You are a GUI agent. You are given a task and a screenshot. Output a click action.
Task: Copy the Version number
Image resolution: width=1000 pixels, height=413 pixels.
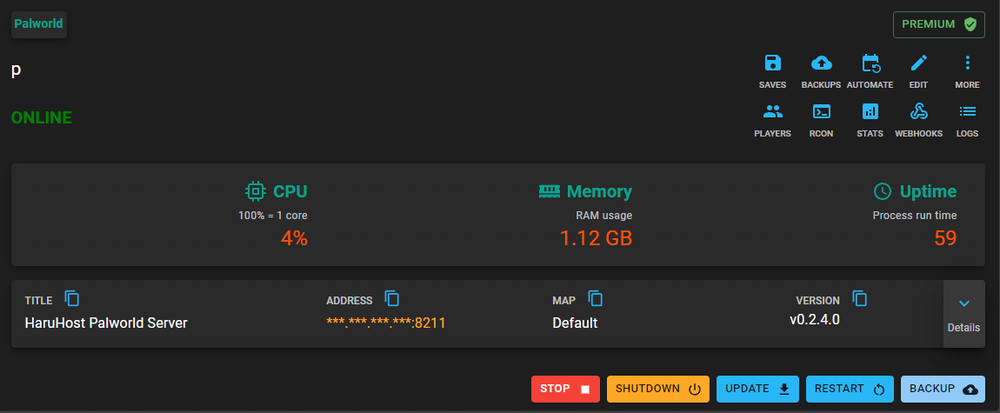[860, 298]
